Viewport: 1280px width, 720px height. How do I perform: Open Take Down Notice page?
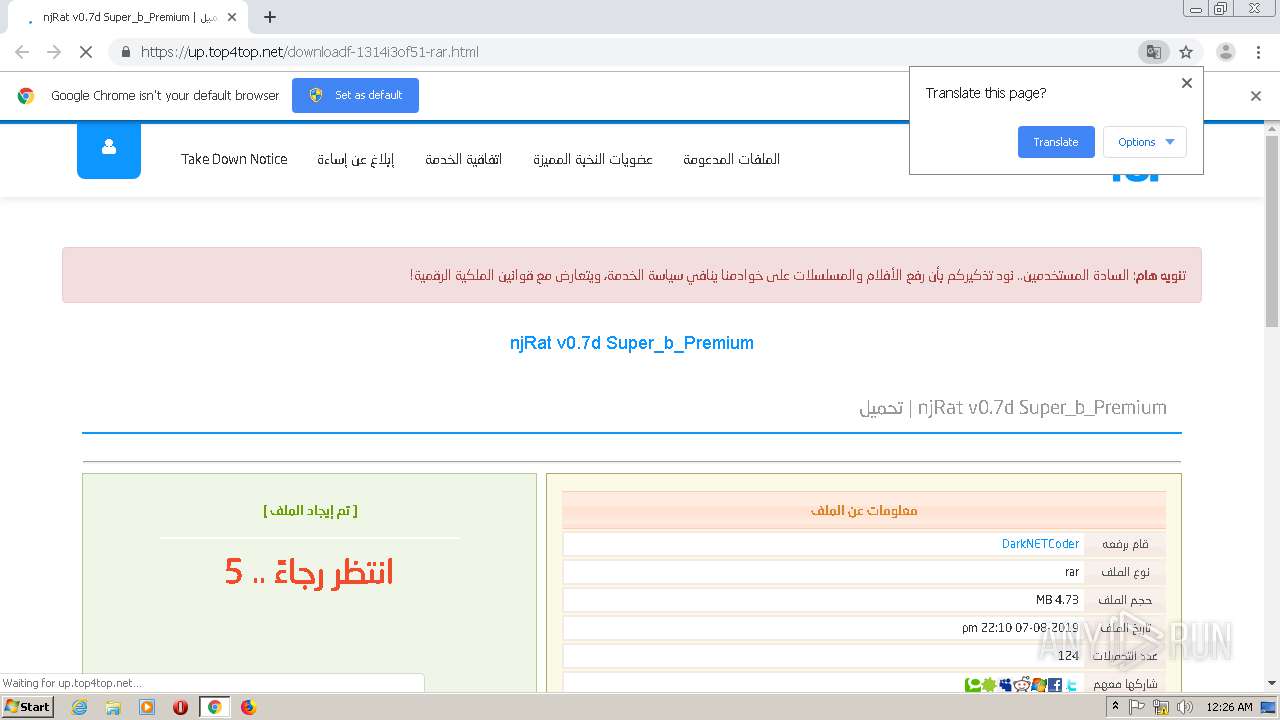click(x=234, y=159)
